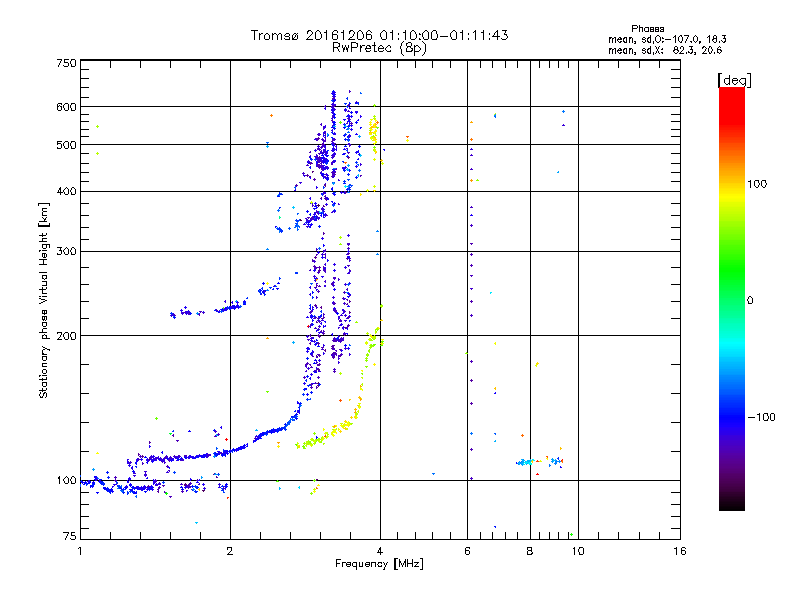The image size is (800, 600).
Task: Click the orange-yellow cluster near 4 MHz above 500 km
Action: 374,132
